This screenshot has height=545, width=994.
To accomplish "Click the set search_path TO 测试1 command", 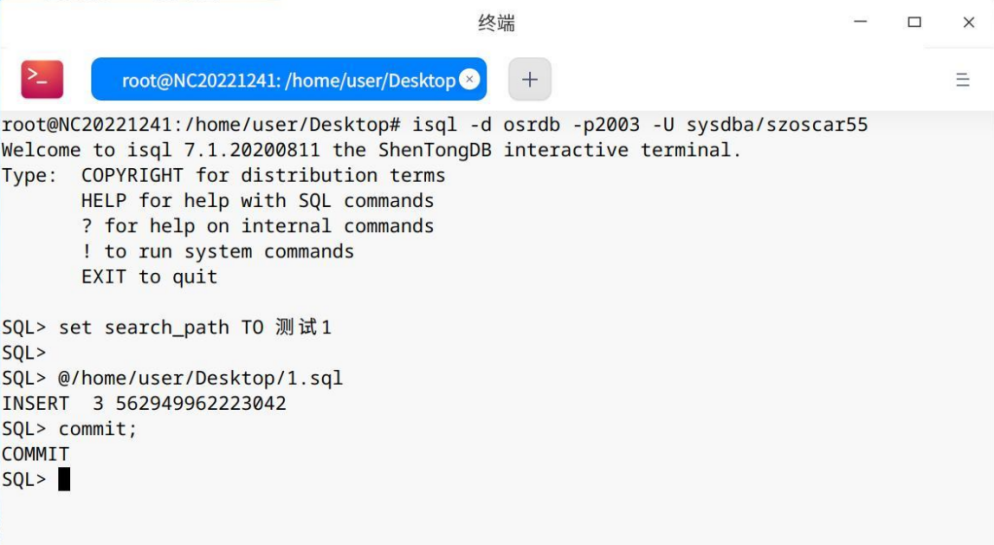I will [194, 327].
